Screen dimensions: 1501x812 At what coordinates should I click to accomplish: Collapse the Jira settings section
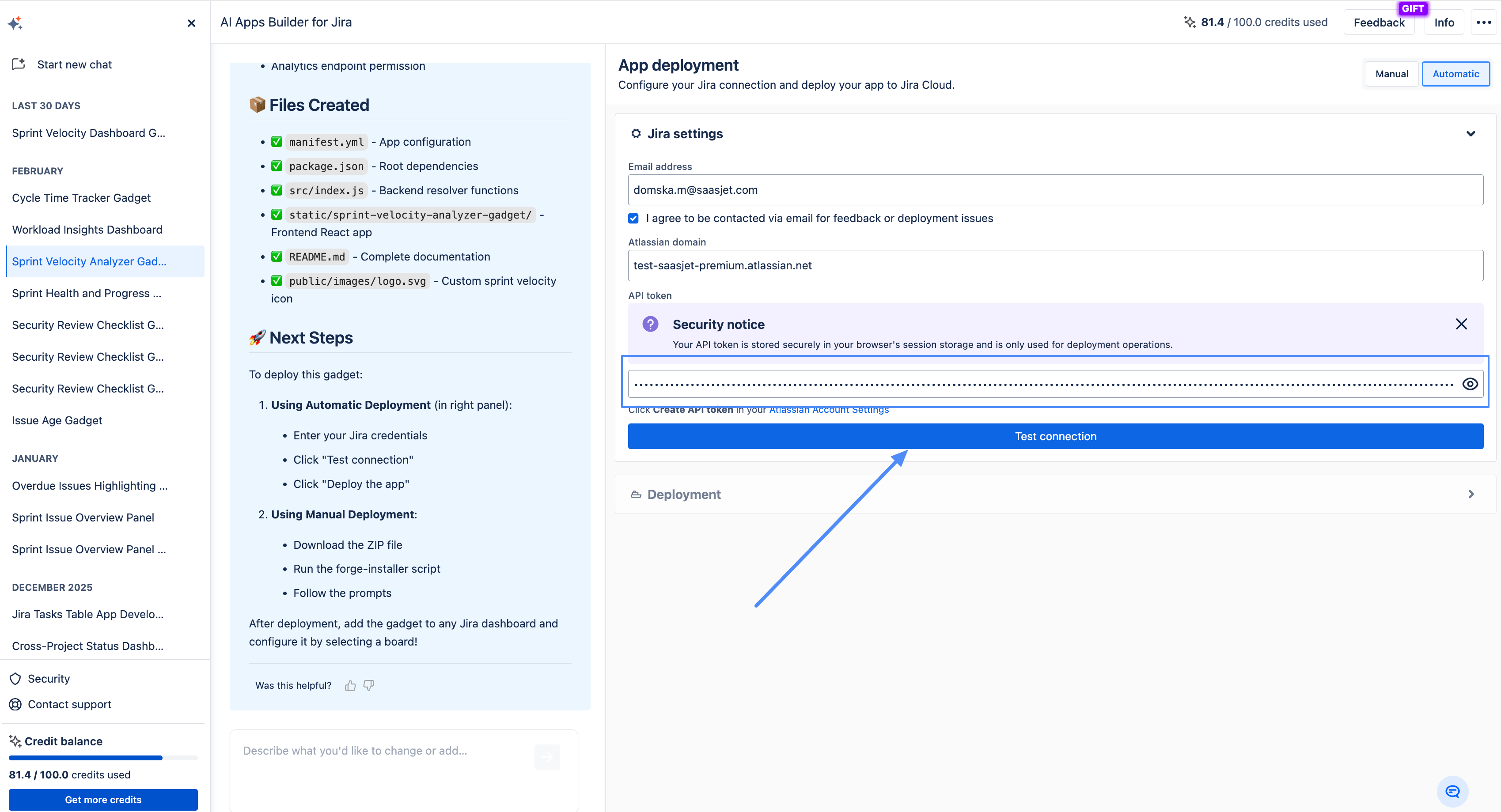click(1470, 134)
